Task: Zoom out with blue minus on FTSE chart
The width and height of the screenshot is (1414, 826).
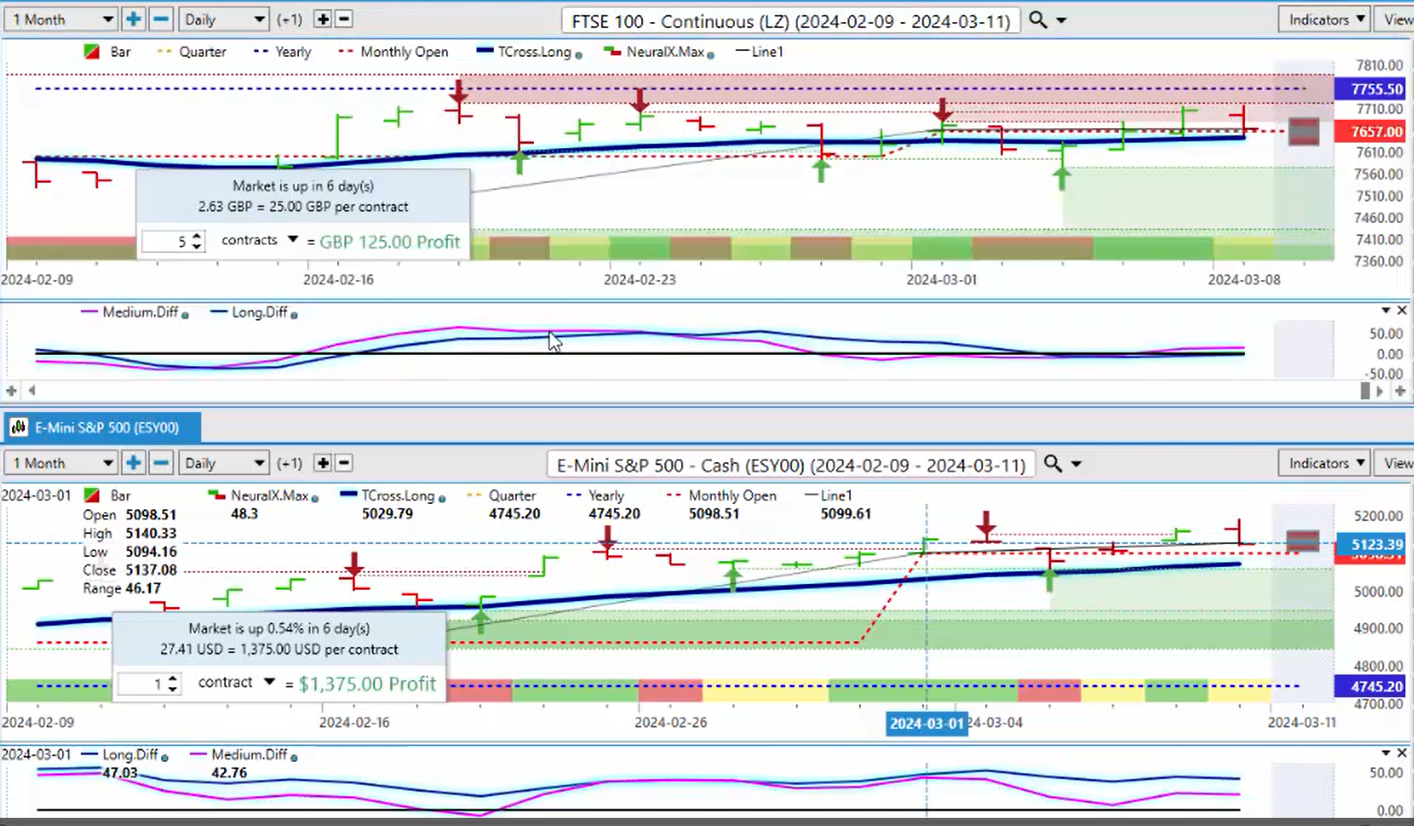Action: point(160,19)
